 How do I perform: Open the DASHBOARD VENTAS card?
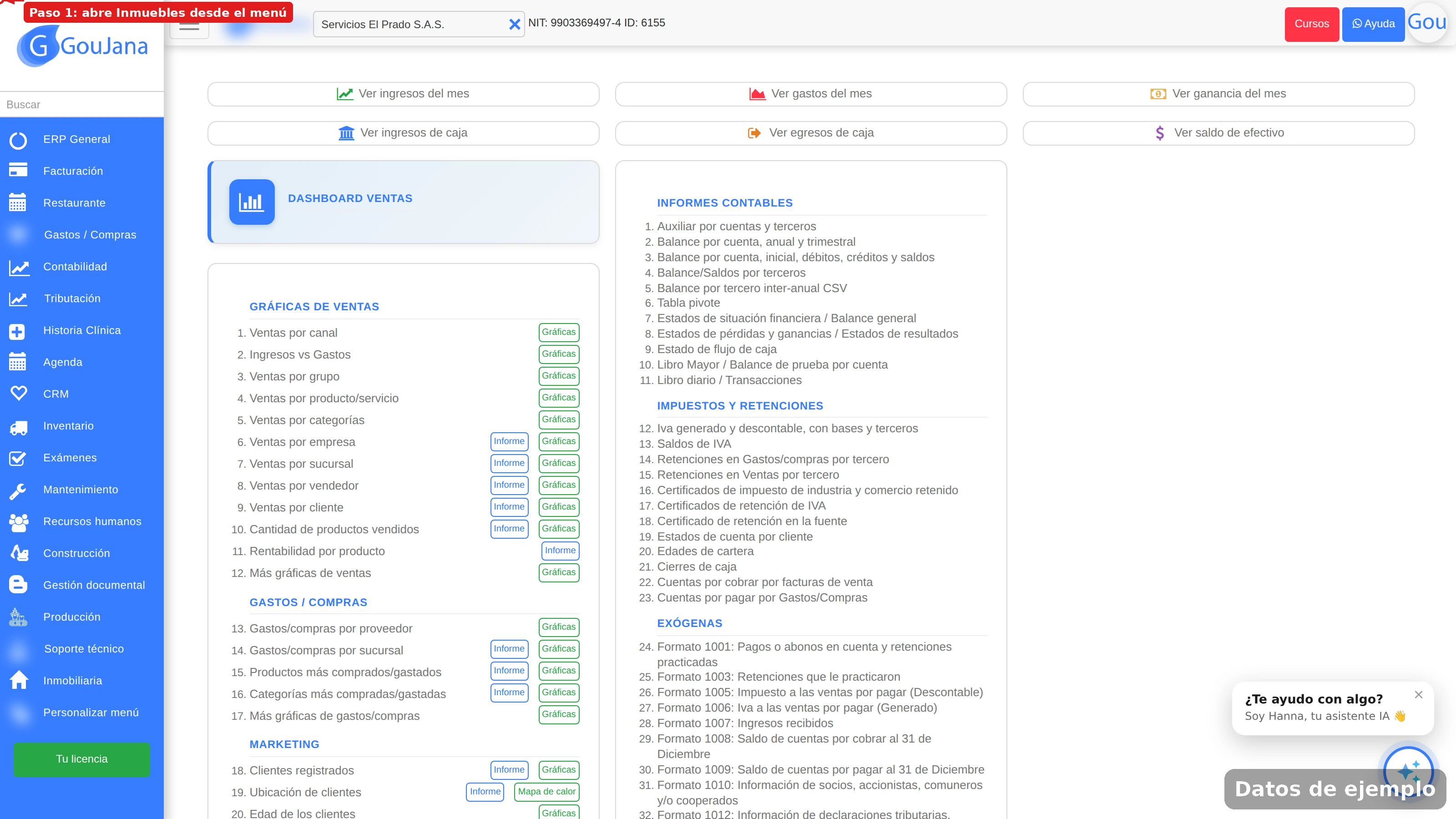(x=403, y=202)
